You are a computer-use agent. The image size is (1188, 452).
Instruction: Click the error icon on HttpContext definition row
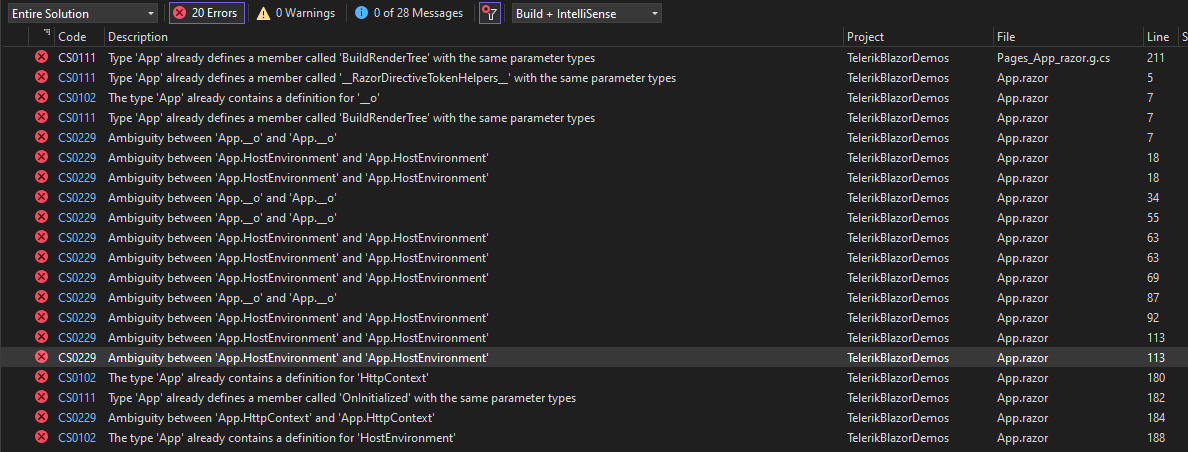point(42,378)
